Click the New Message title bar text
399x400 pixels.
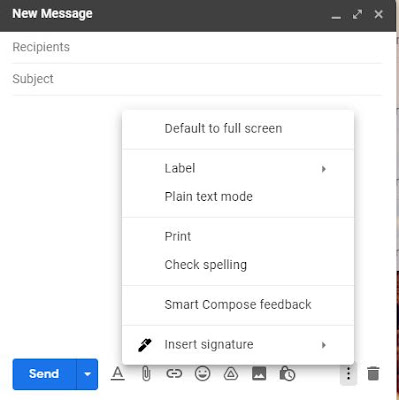click(x=52, y=14)
